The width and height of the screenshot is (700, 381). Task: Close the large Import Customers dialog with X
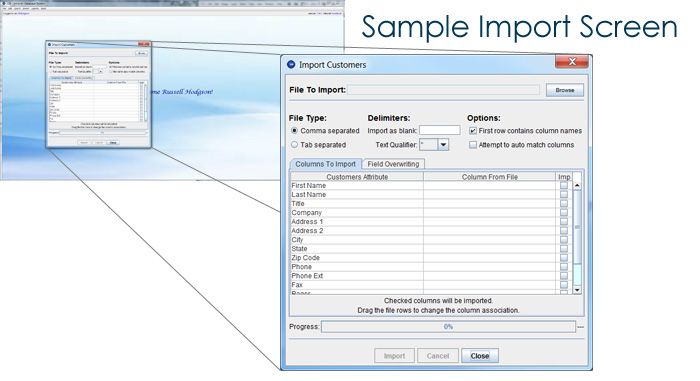(x=572, y=62)
